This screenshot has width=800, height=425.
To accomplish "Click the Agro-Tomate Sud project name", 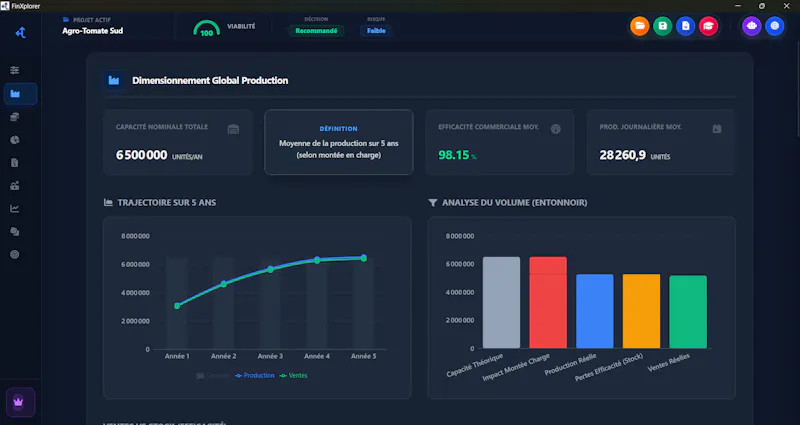I will 92,31.
